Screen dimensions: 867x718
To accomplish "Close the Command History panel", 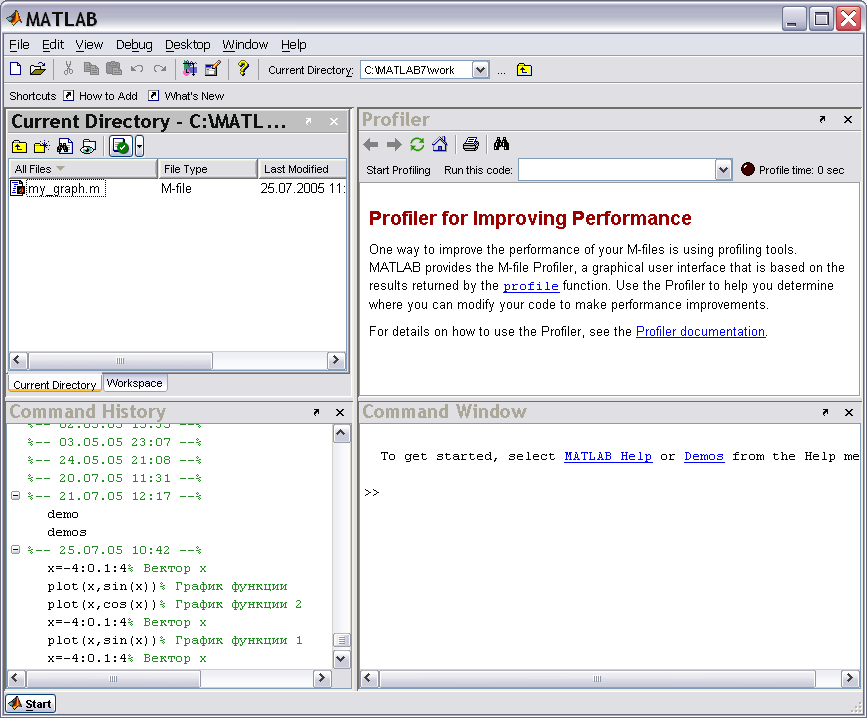I will [x=340, y=412].
